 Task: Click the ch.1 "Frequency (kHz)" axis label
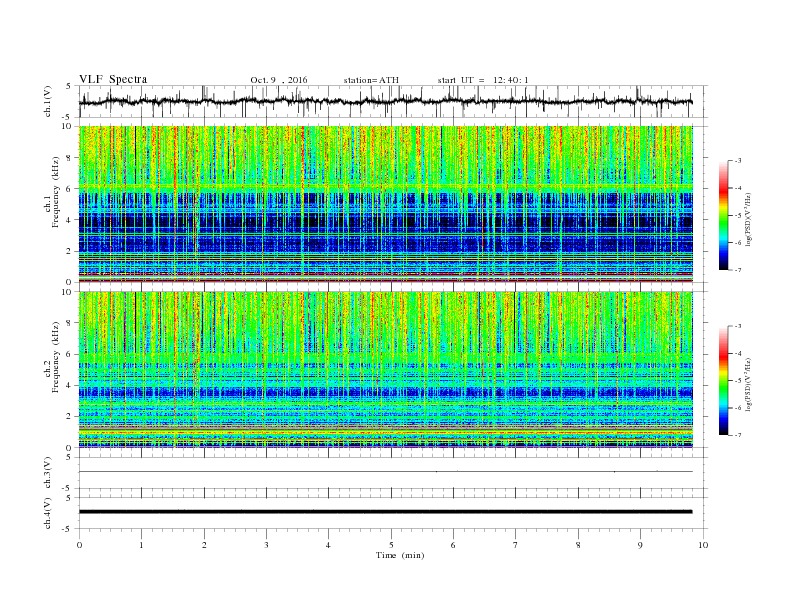click(55, 192)
